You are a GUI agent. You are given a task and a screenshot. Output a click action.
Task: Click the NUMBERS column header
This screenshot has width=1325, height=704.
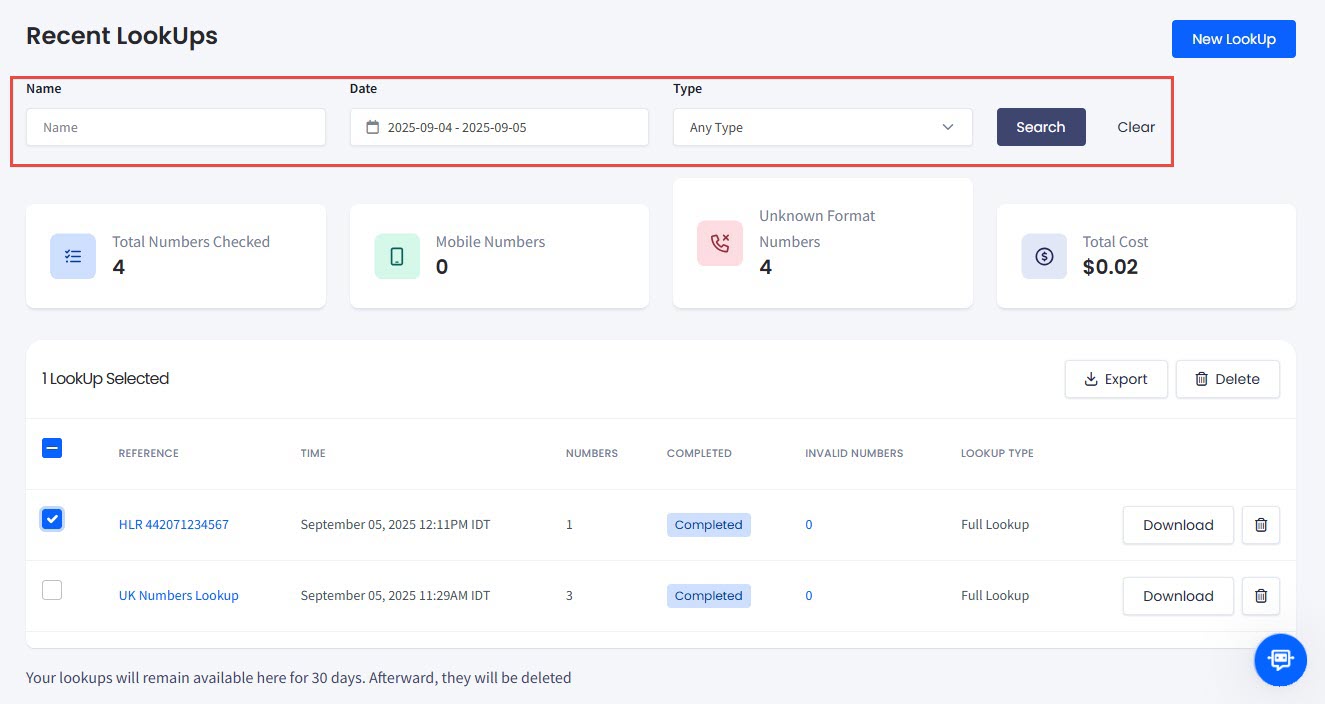[x=592, y=454]
